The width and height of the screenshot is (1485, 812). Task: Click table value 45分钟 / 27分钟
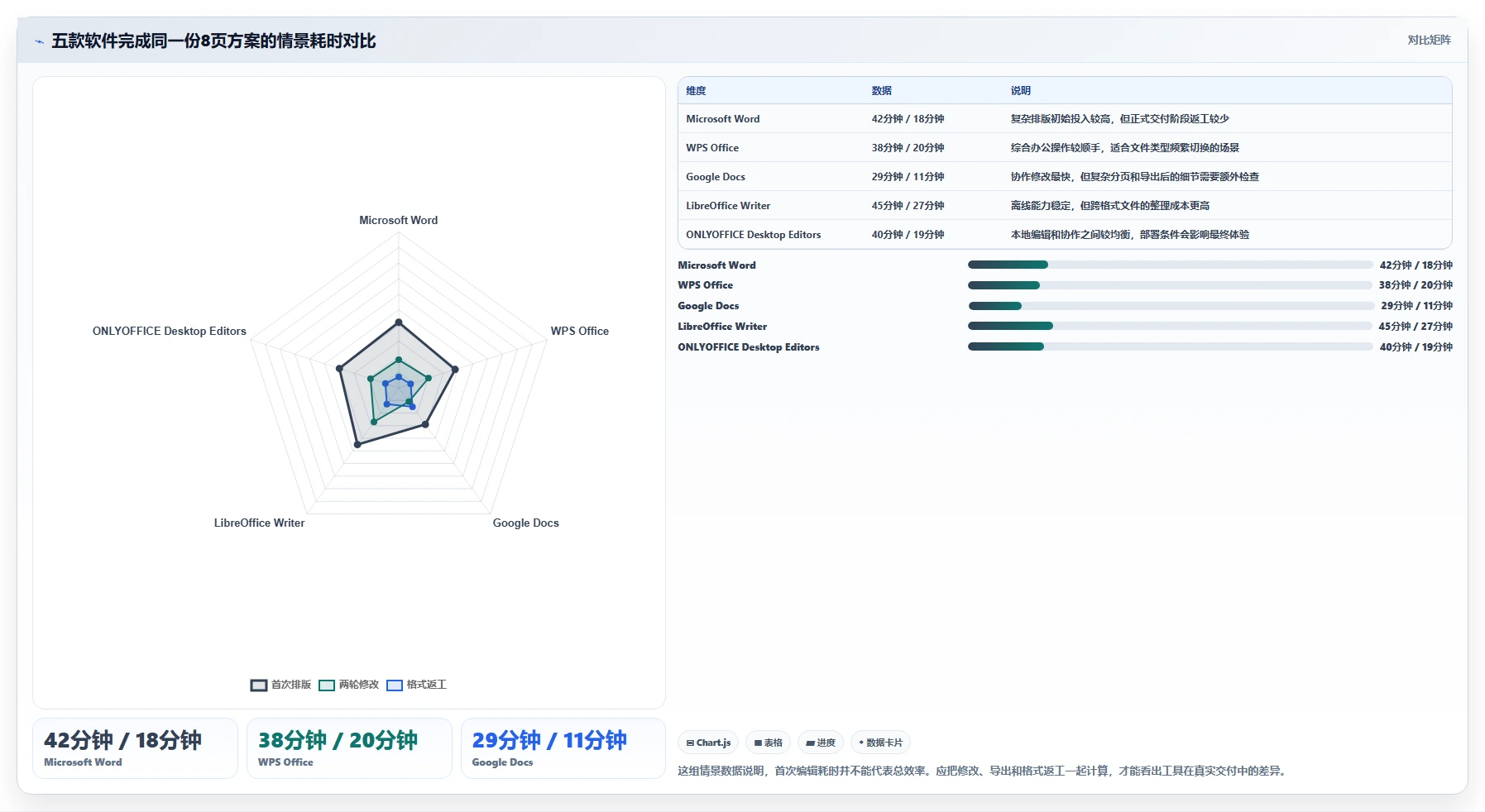tap(908, 206)
